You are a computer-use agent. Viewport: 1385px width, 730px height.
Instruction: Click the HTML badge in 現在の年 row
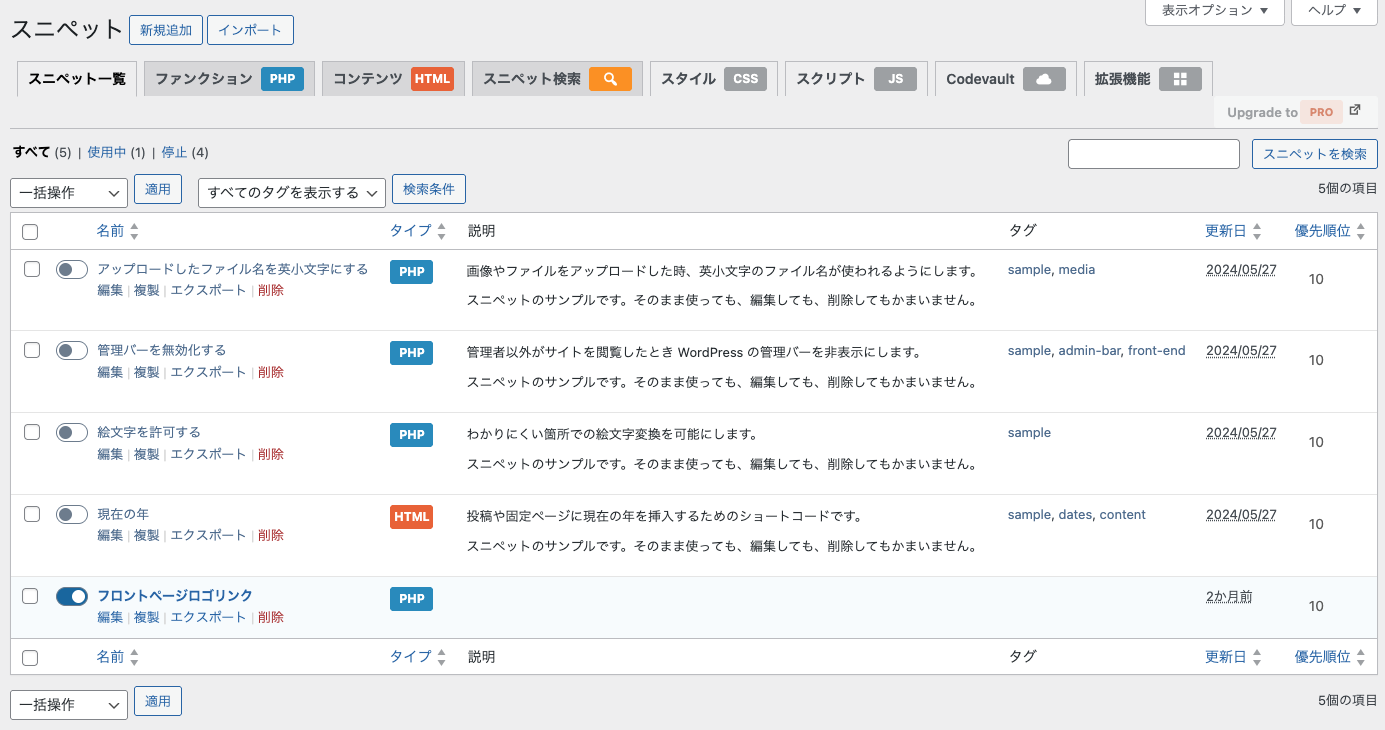point(411,517)
